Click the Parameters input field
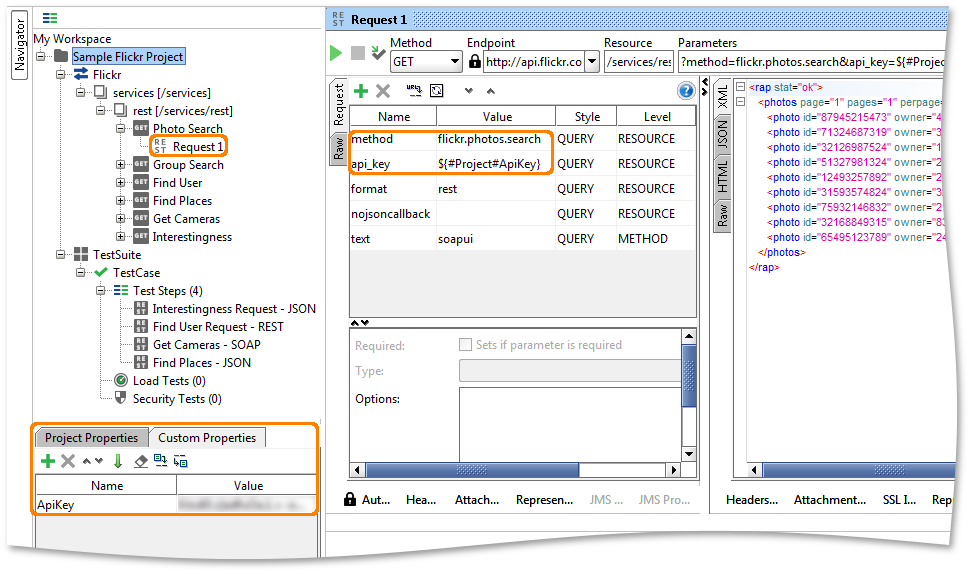The image size is (971, 574). point(812,61)
